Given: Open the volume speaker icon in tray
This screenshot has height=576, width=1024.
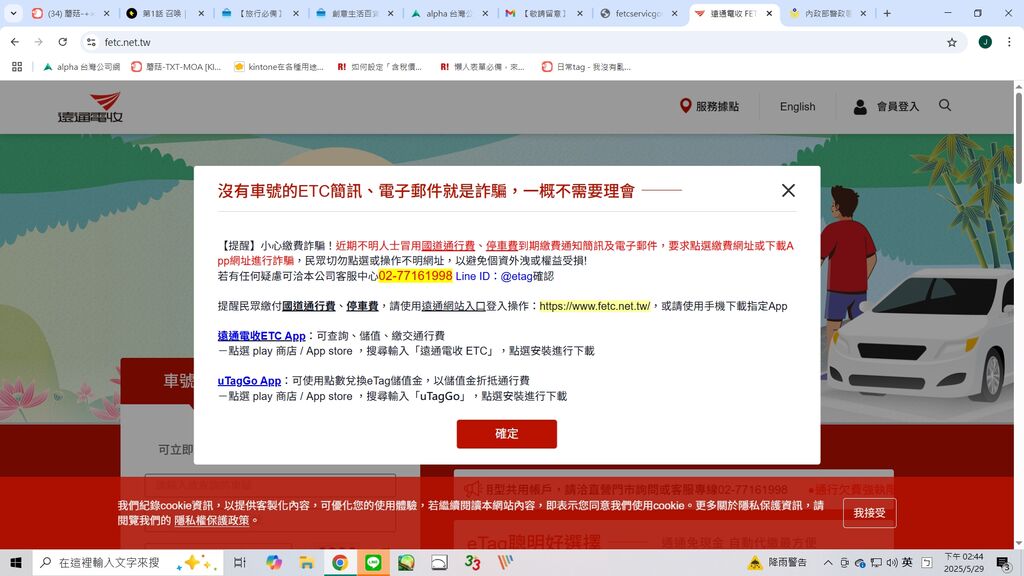Looking at the screenshot, I should [x=891, y=562].
